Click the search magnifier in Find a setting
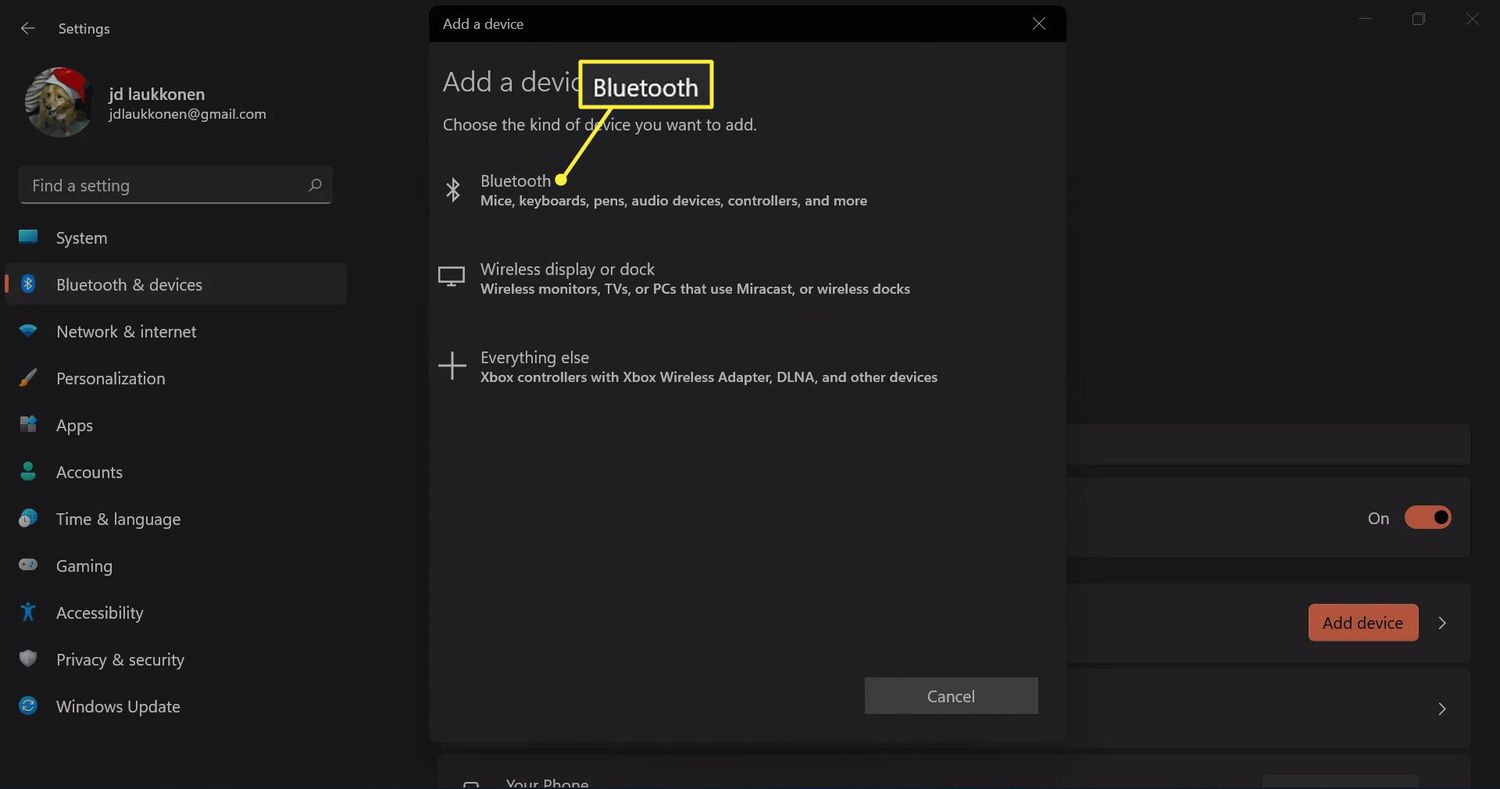 tap(315, 185)
